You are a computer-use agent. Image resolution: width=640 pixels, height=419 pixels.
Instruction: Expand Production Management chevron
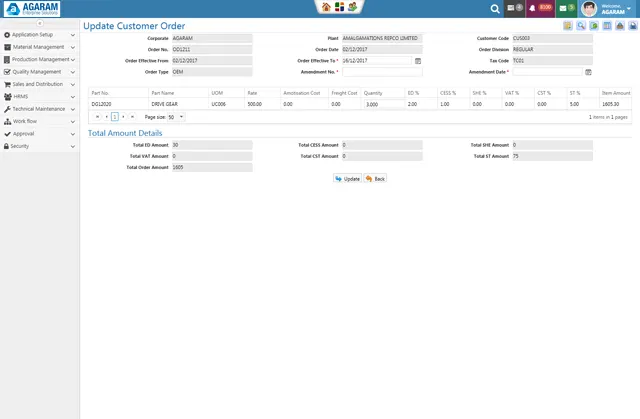[x=73, y=60]
